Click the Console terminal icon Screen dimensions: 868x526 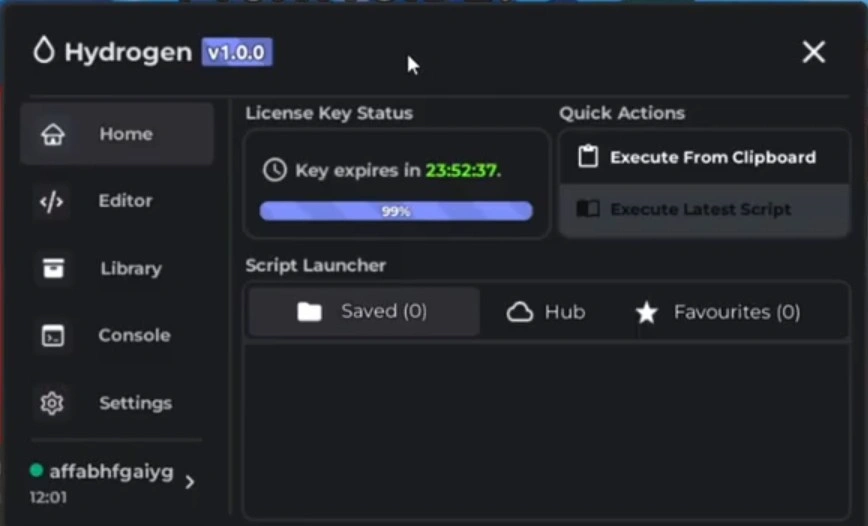click(52, 336)
